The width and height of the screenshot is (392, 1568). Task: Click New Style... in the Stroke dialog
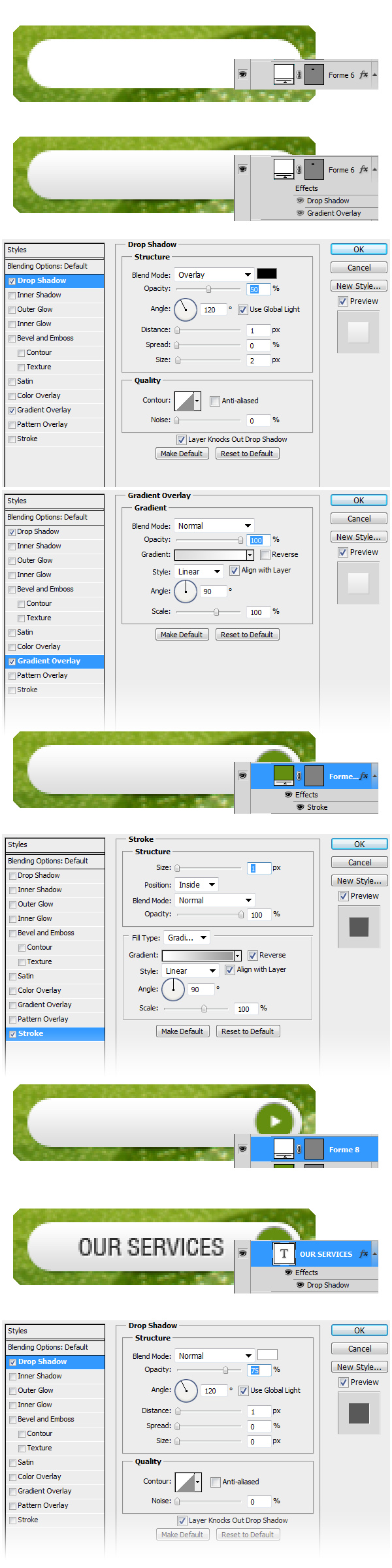[x=359, y=880]
